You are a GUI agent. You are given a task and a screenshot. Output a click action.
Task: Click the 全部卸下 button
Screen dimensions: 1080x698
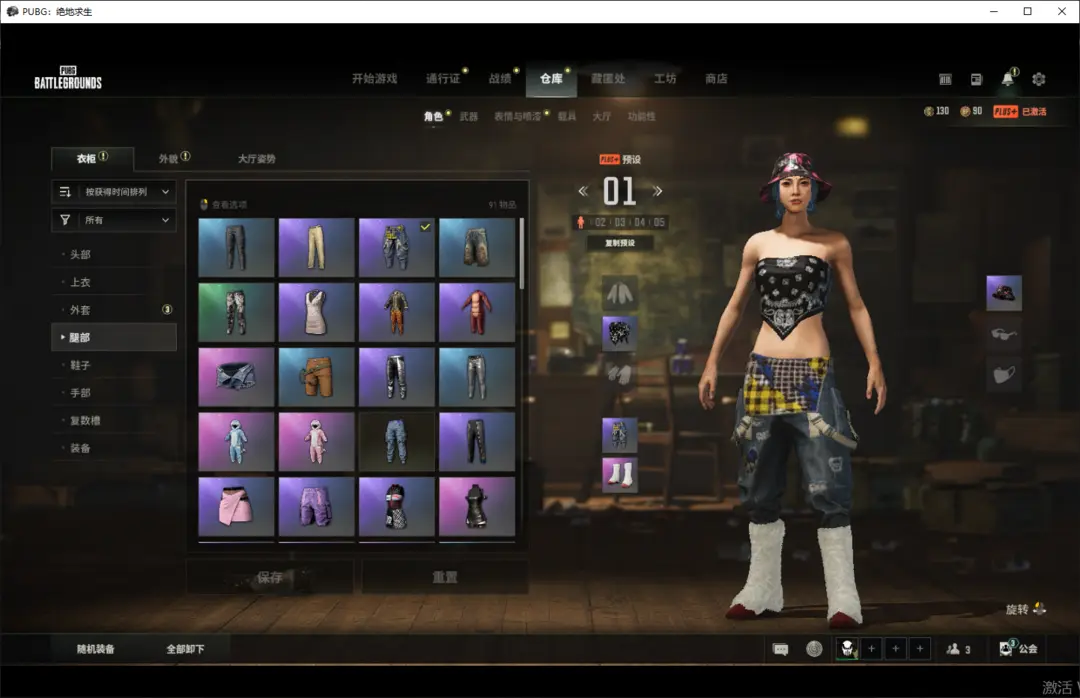[x=185, y=649]
